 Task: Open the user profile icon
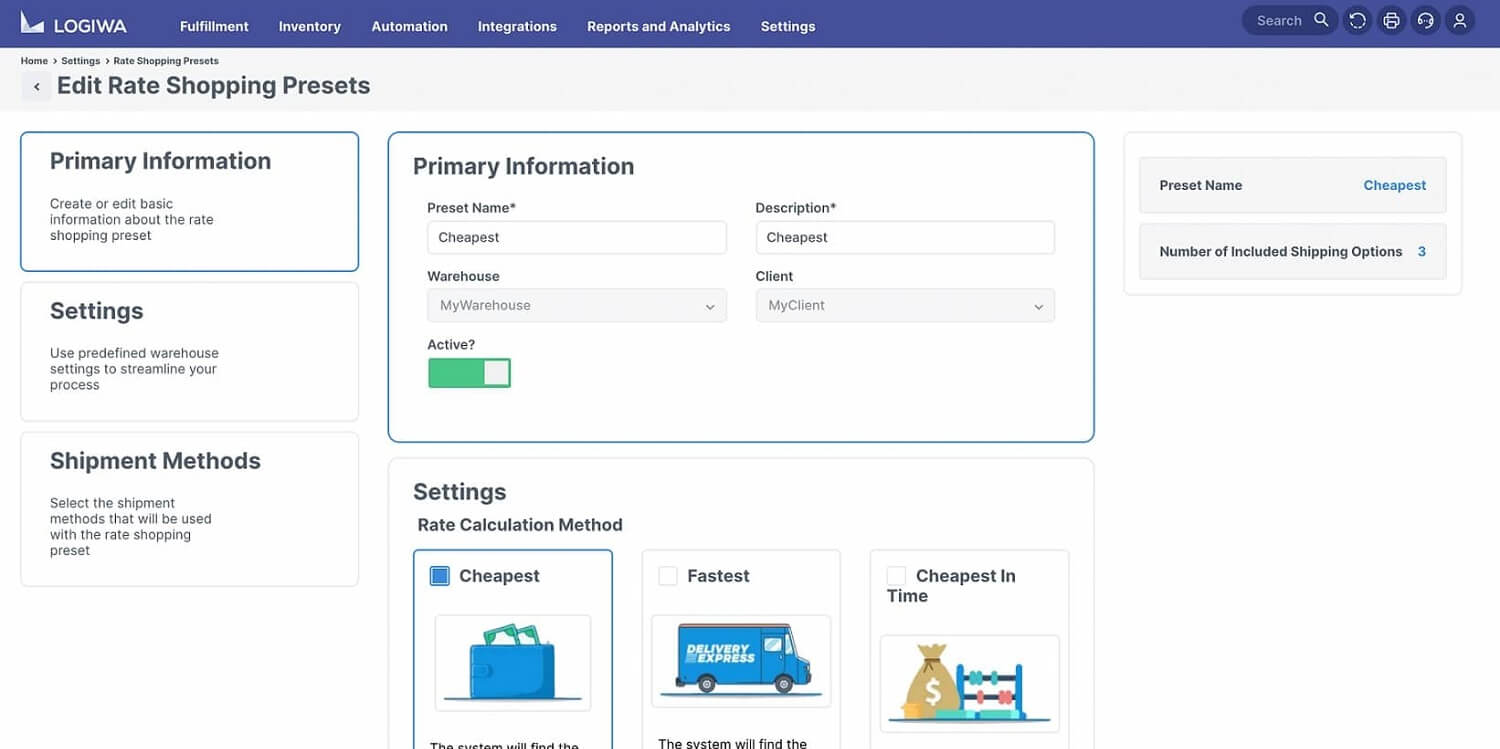click(1460, 21)
